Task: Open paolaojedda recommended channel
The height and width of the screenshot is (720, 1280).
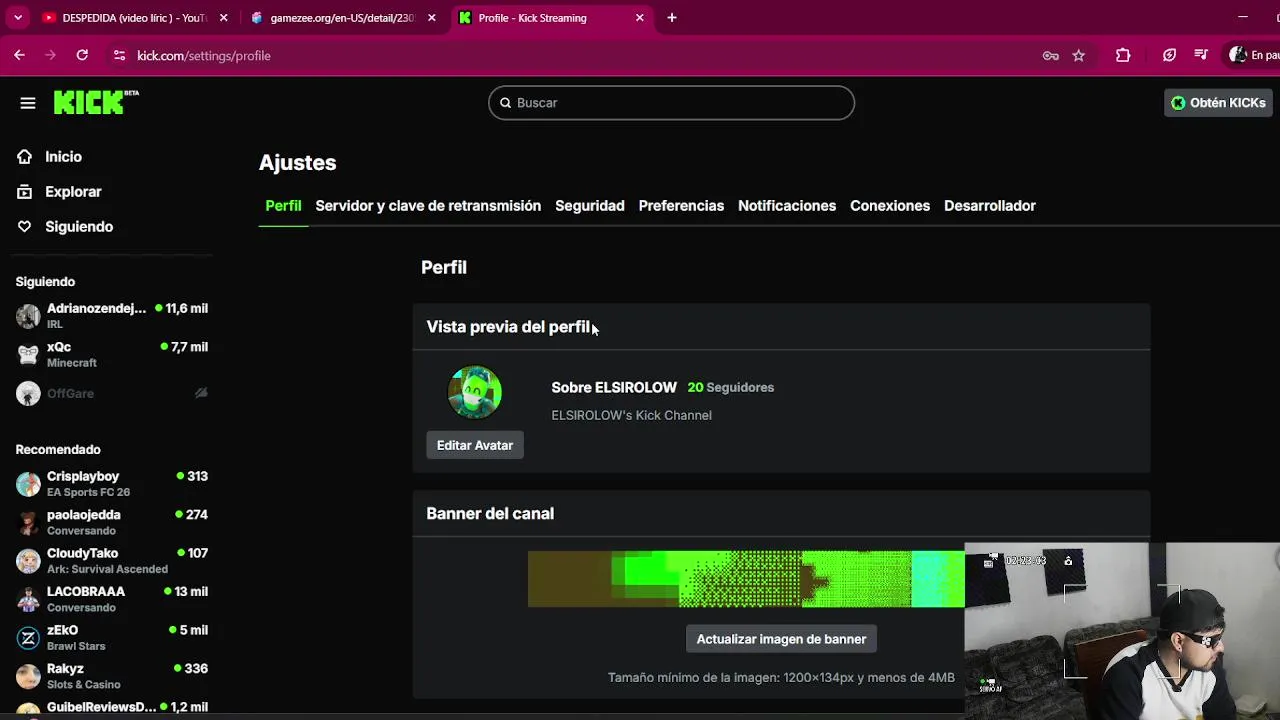Action: 112,522
